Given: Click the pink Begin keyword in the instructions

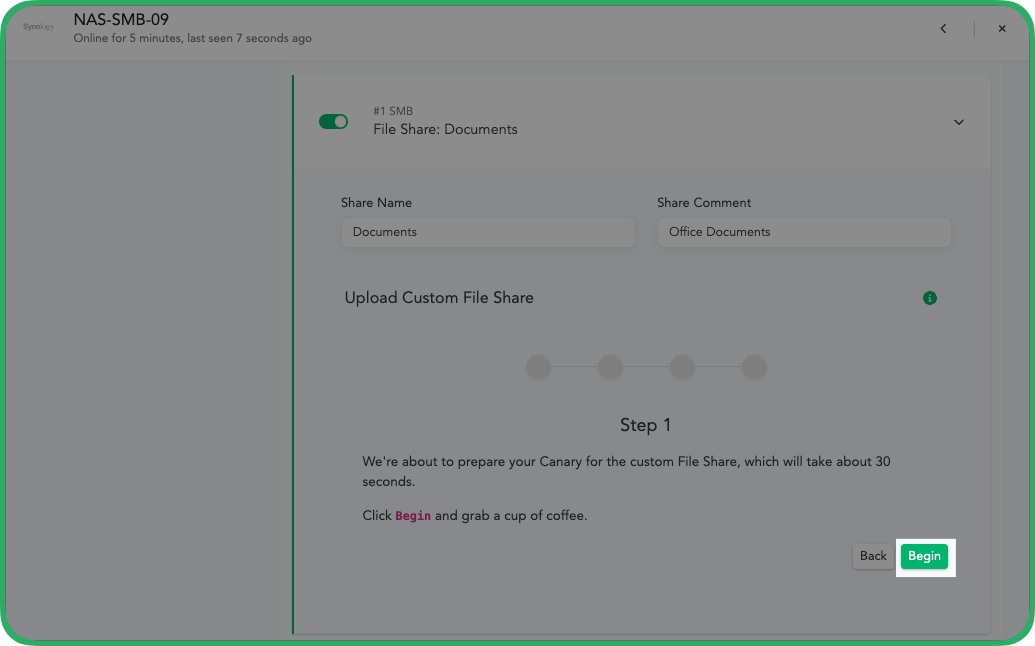Looking at the screenshot, I should (x=413, y=516).
